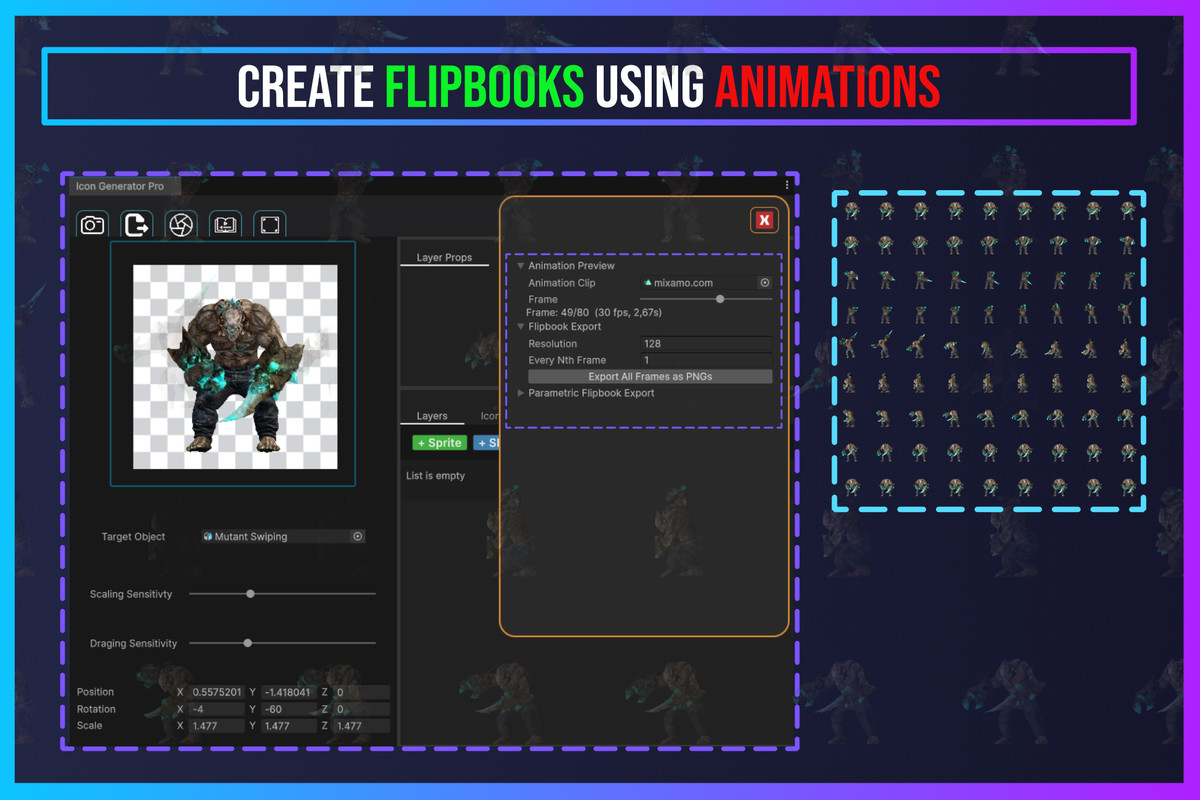
Task: Click the Frame slider handle
Action: [720, 299]
